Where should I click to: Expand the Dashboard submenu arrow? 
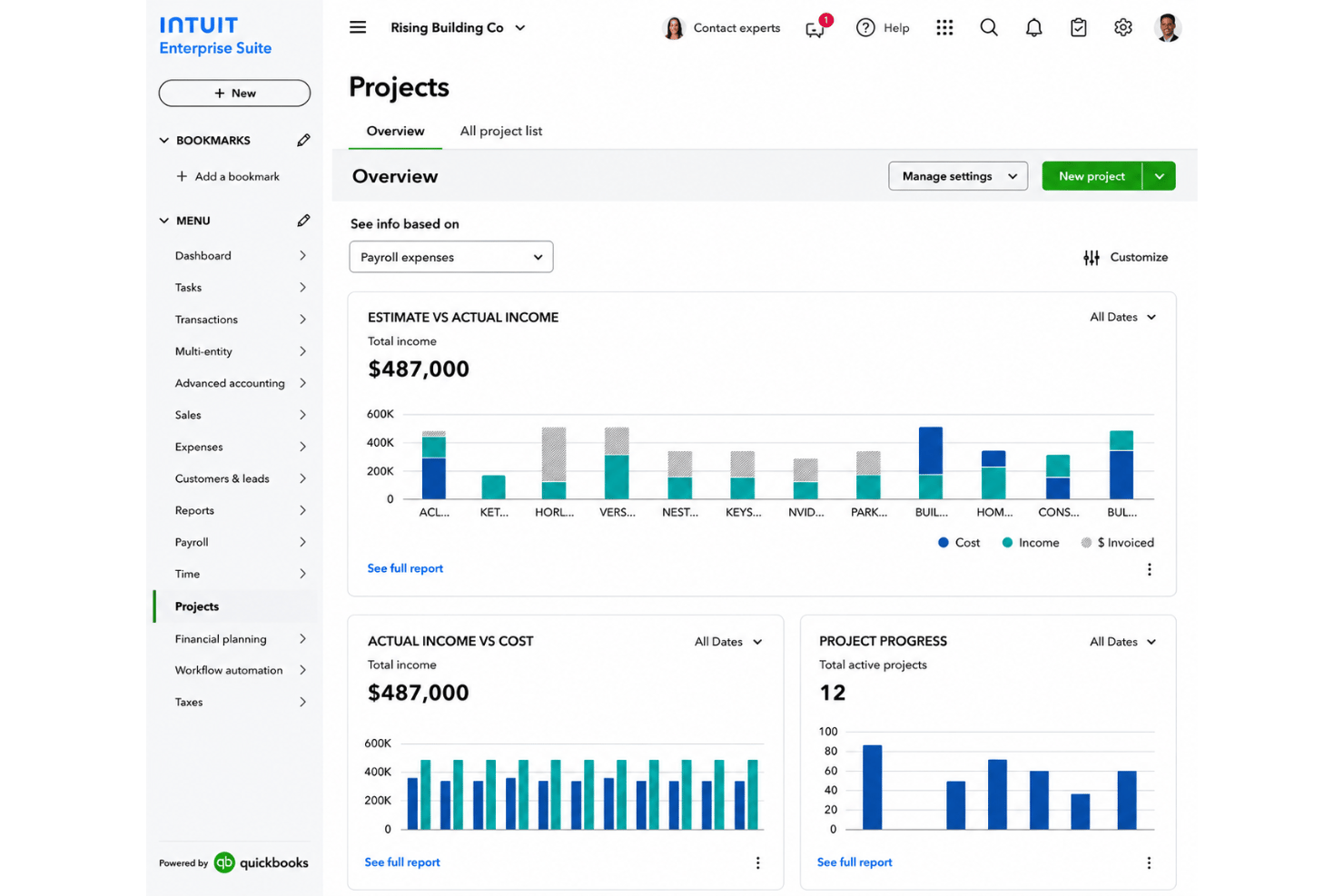[302, 256]
